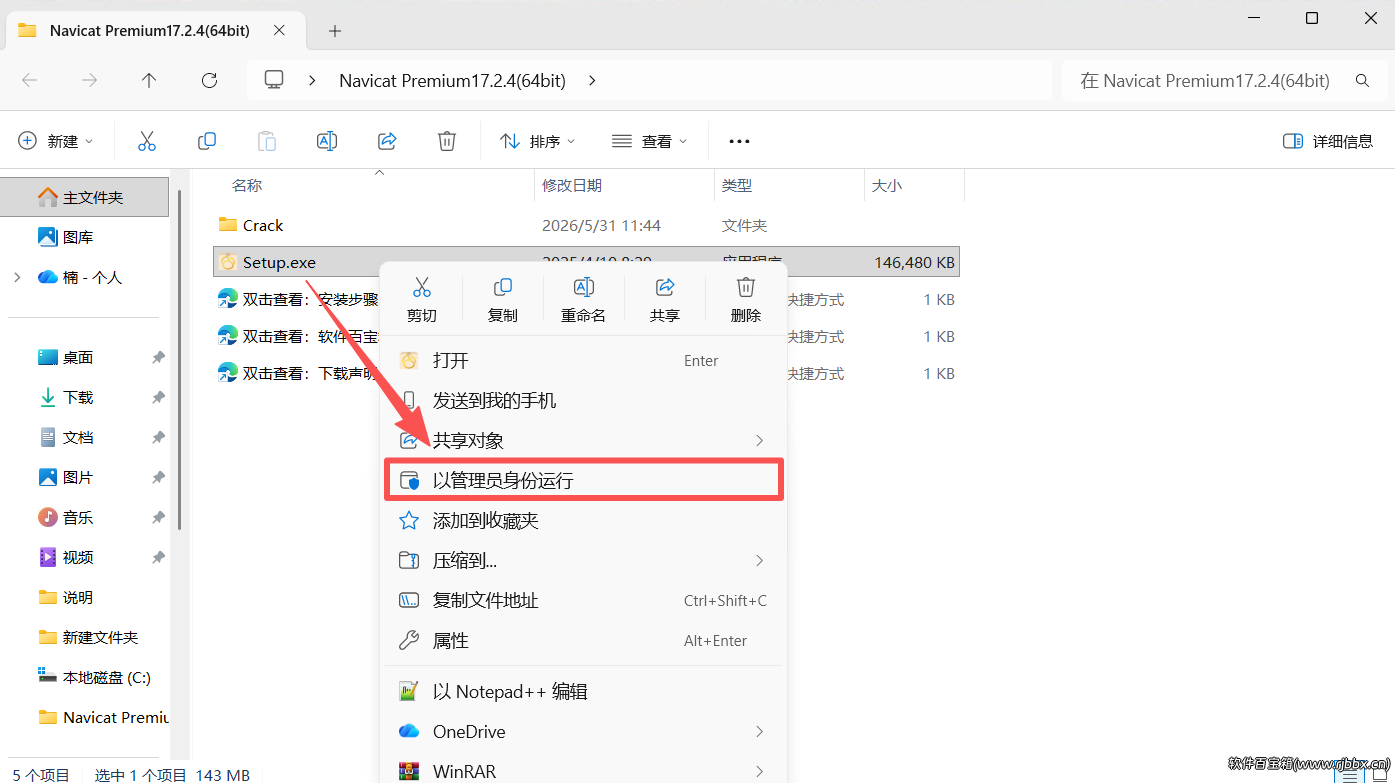Screen dimensions: 1395x783
Task: Click the Share icon in the toolbar
Action: 388,141
